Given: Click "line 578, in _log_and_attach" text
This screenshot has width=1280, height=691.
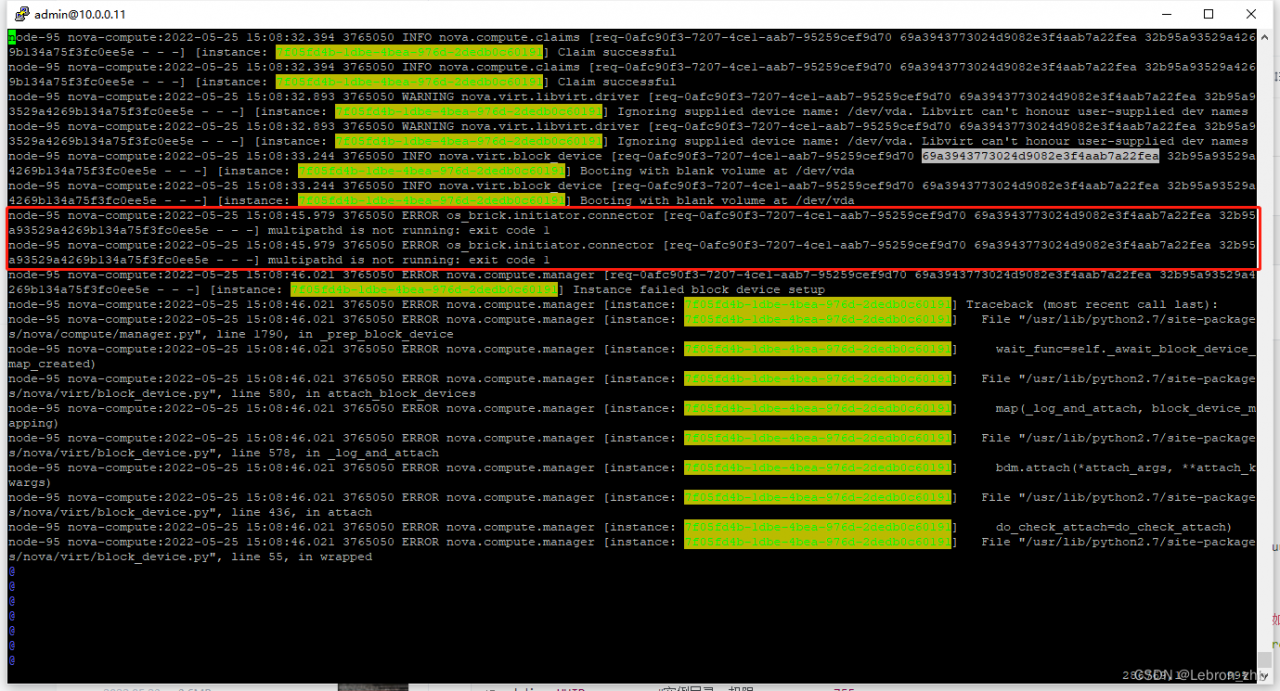Looking at the screenshot, I should (x=341, y=453).
